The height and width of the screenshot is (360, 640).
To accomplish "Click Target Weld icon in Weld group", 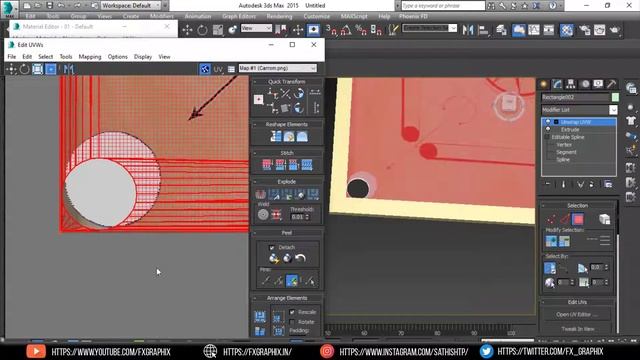I will pos(263,214).
